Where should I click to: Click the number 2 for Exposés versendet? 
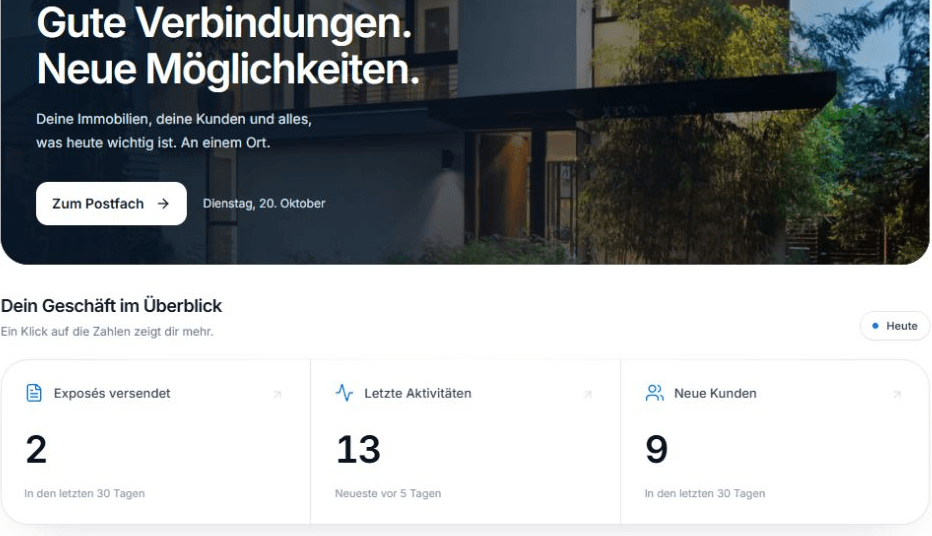click(36, 449)
